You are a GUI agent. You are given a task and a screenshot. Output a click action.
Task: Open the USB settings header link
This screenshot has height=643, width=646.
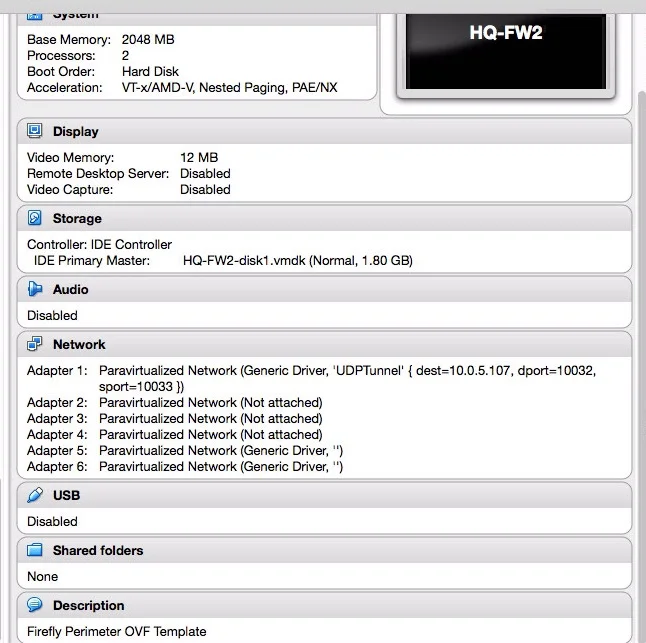pos(66,495)
